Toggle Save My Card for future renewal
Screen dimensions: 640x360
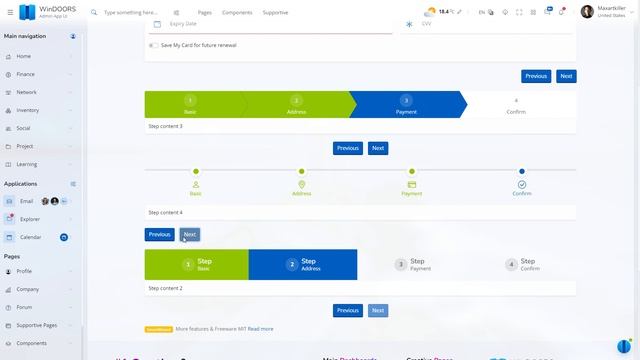(153, 45)
